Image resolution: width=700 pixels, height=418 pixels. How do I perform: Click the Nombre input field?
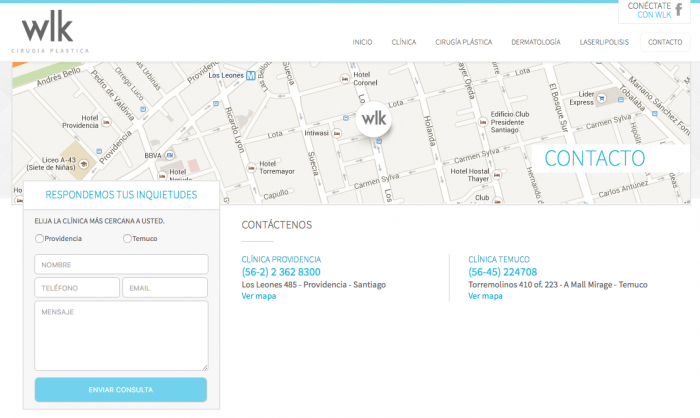point(121,264)
